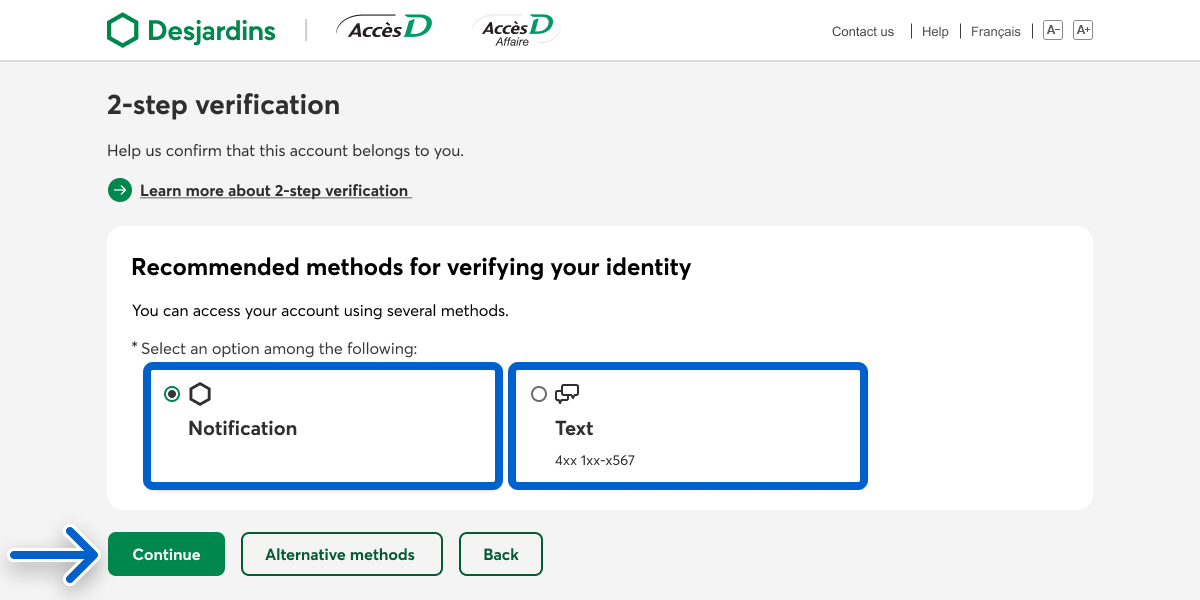
Task: Click the Text option label
Action: (574, 428)
